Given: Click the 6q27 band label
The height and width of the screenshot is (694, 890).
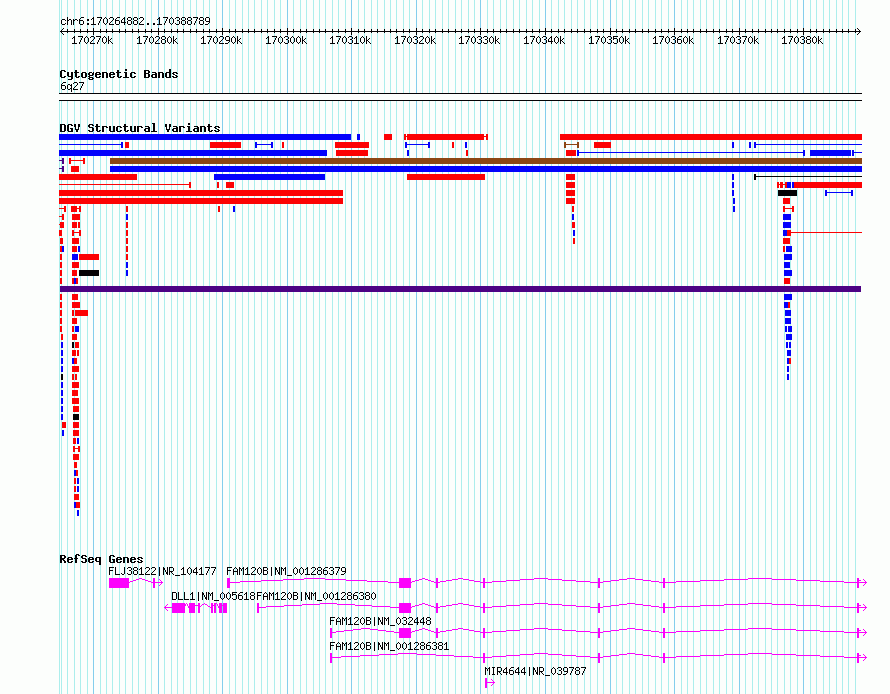Looking at the screenshot, I should pyautogui.click(x=72, y=86).
